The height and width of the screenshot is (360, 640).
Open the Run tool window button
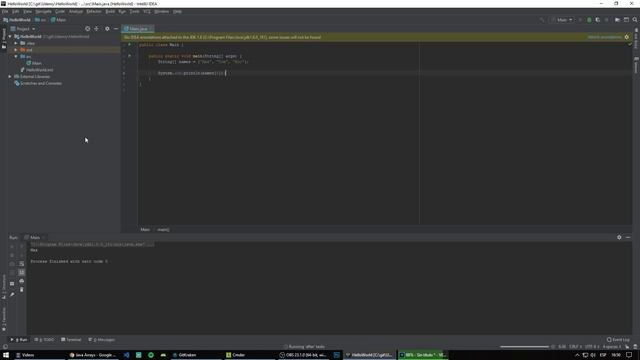point(19,340)
